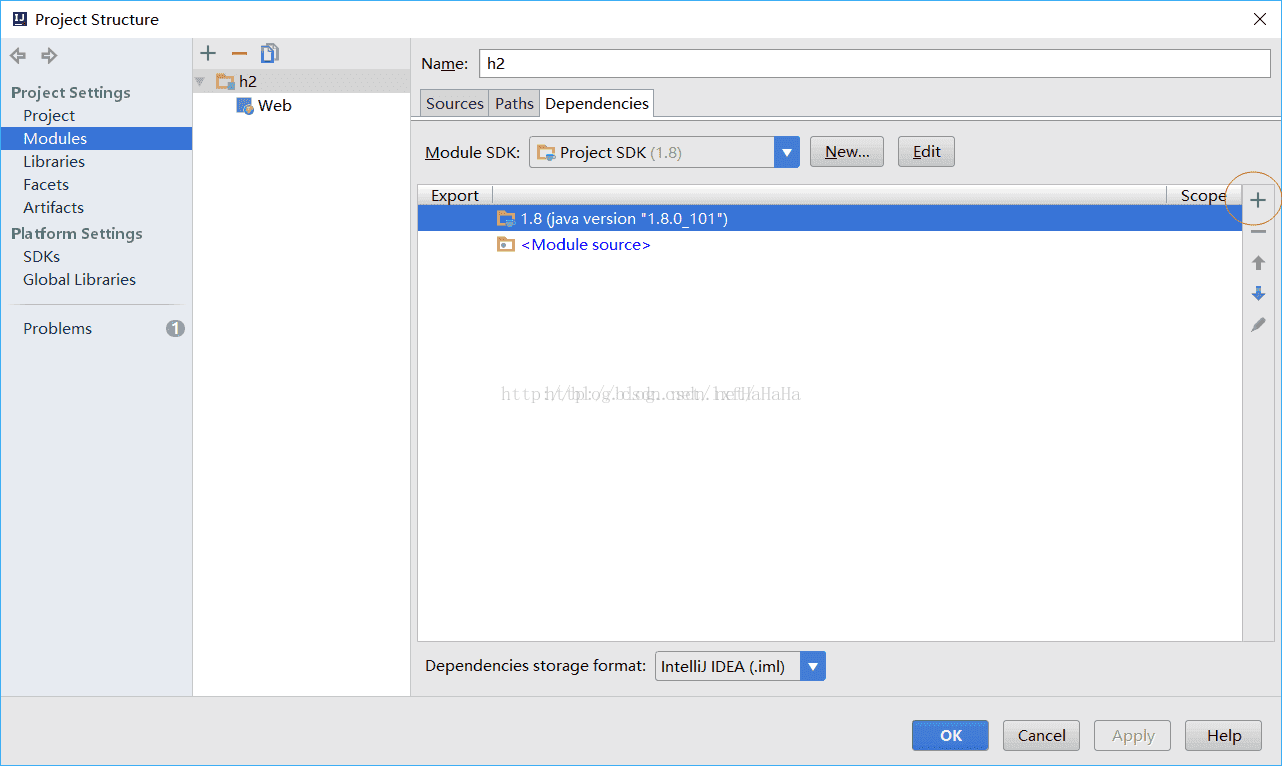The image size is (1282, 766).
Task: Open the Problems section
Action: (x=57, y=328)
